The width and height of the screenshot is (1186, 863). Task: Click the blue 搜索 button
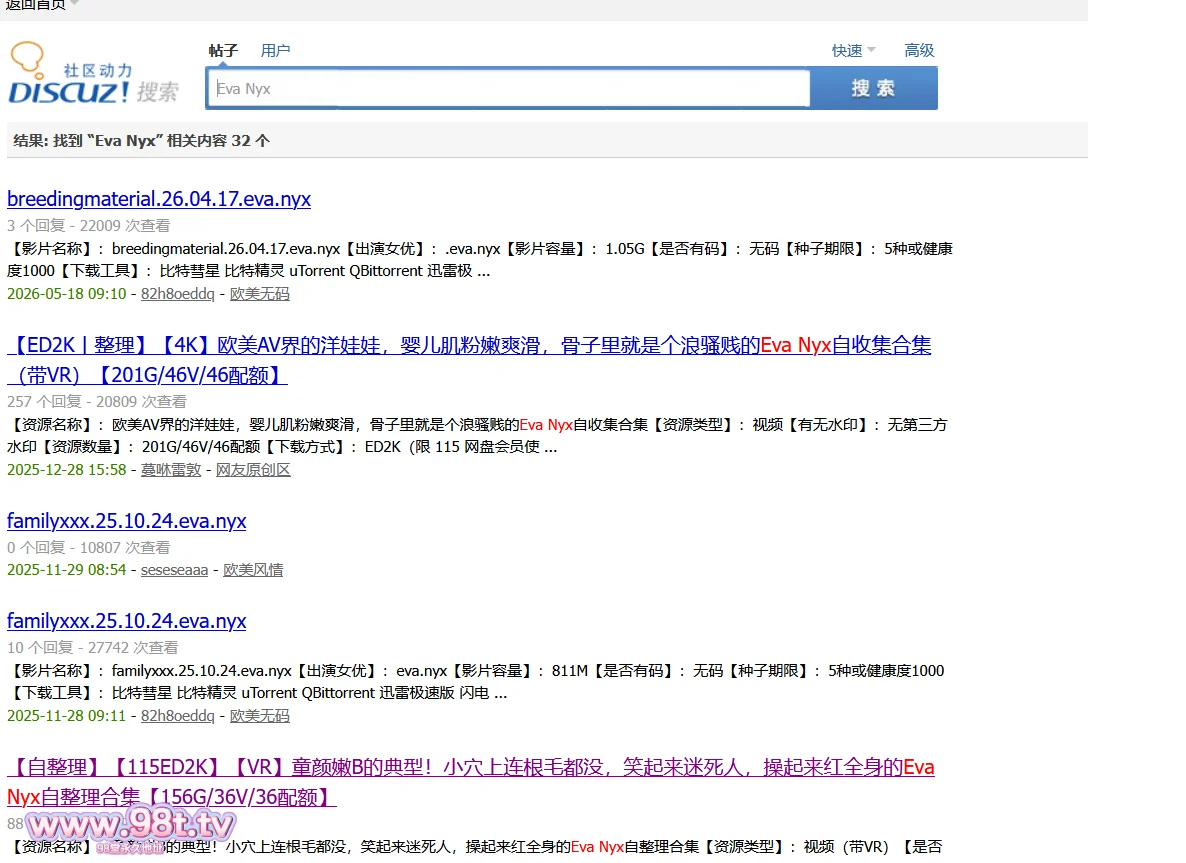874,88
